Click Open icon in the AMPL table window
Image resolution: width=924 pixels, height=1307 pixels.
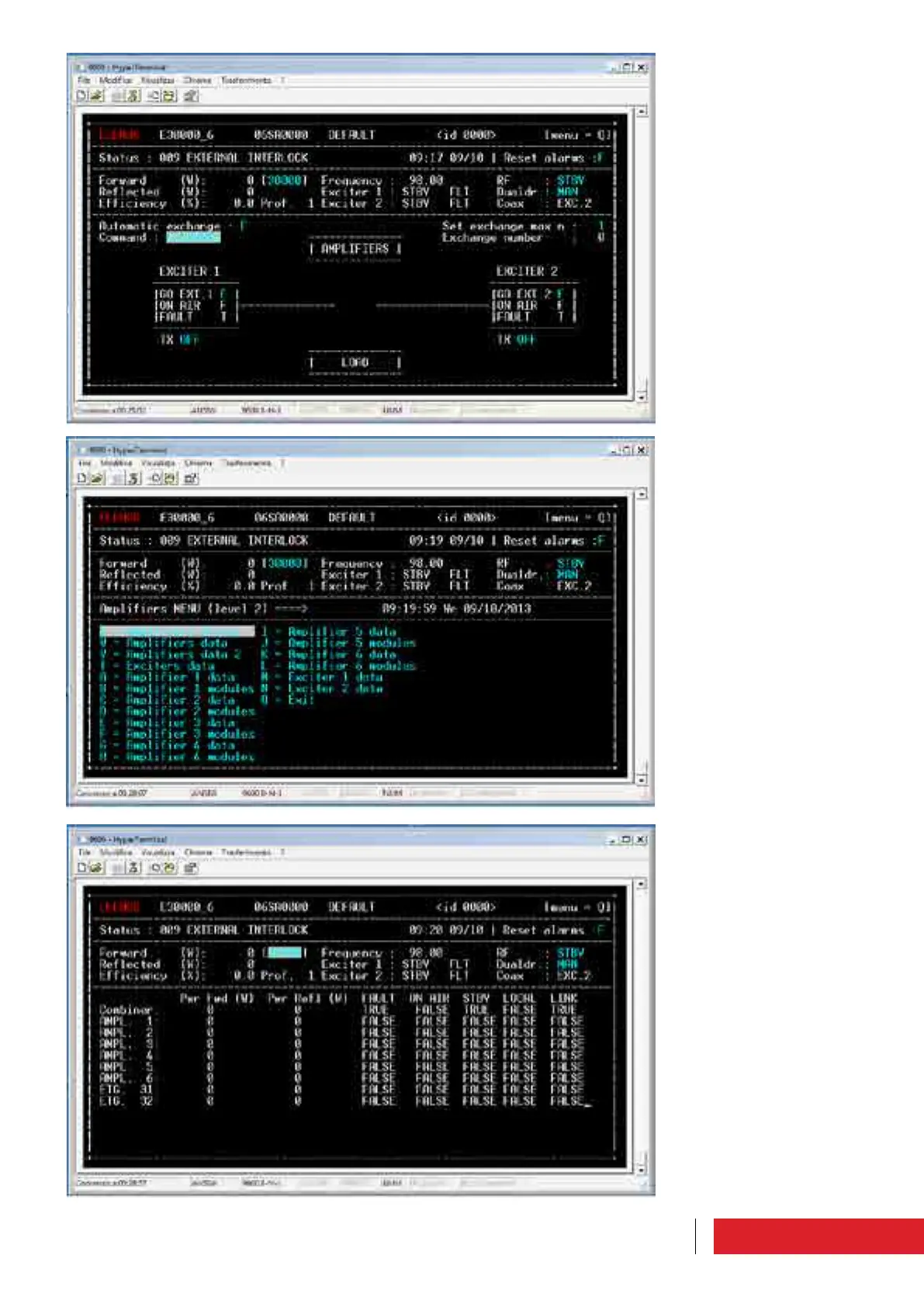[96, 868]
